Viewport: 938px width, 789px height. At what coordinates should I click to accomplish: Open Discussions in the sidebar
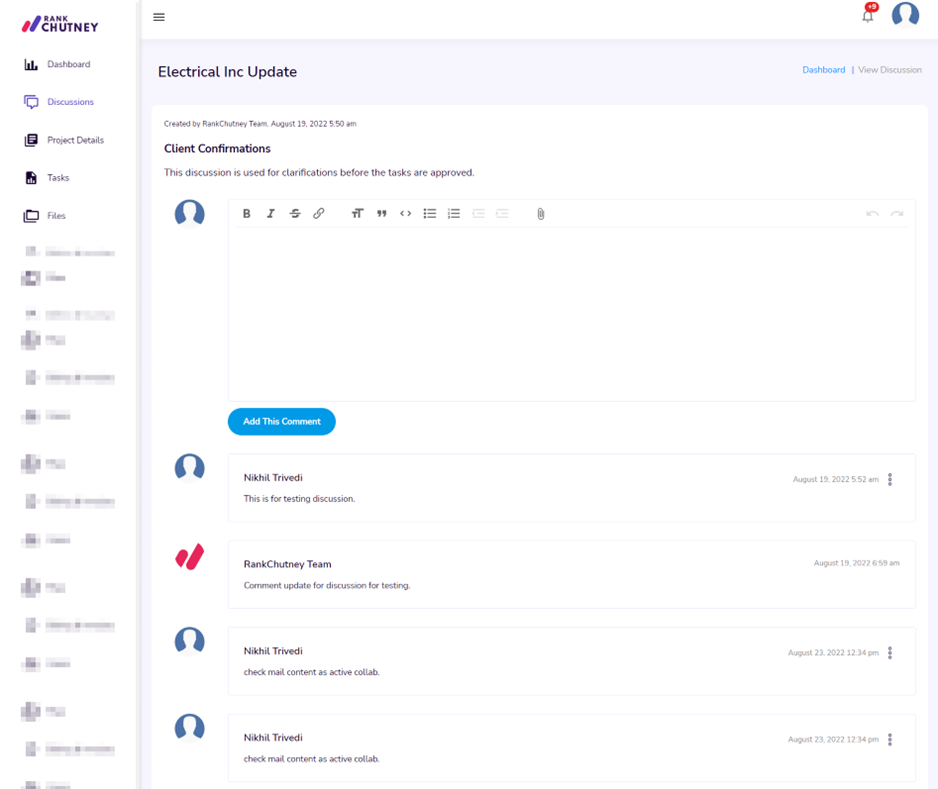[59, 102]
